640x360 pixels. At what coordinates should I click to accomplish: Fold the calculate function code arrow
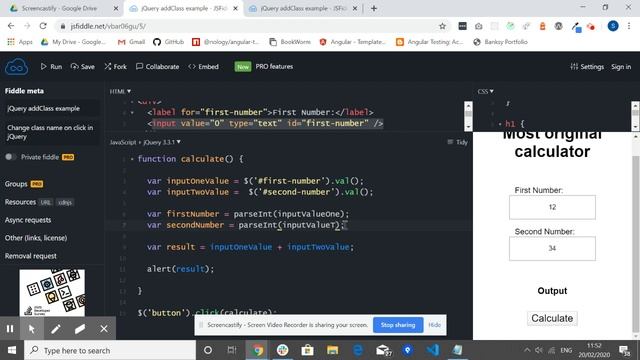(x=132, y=159)
